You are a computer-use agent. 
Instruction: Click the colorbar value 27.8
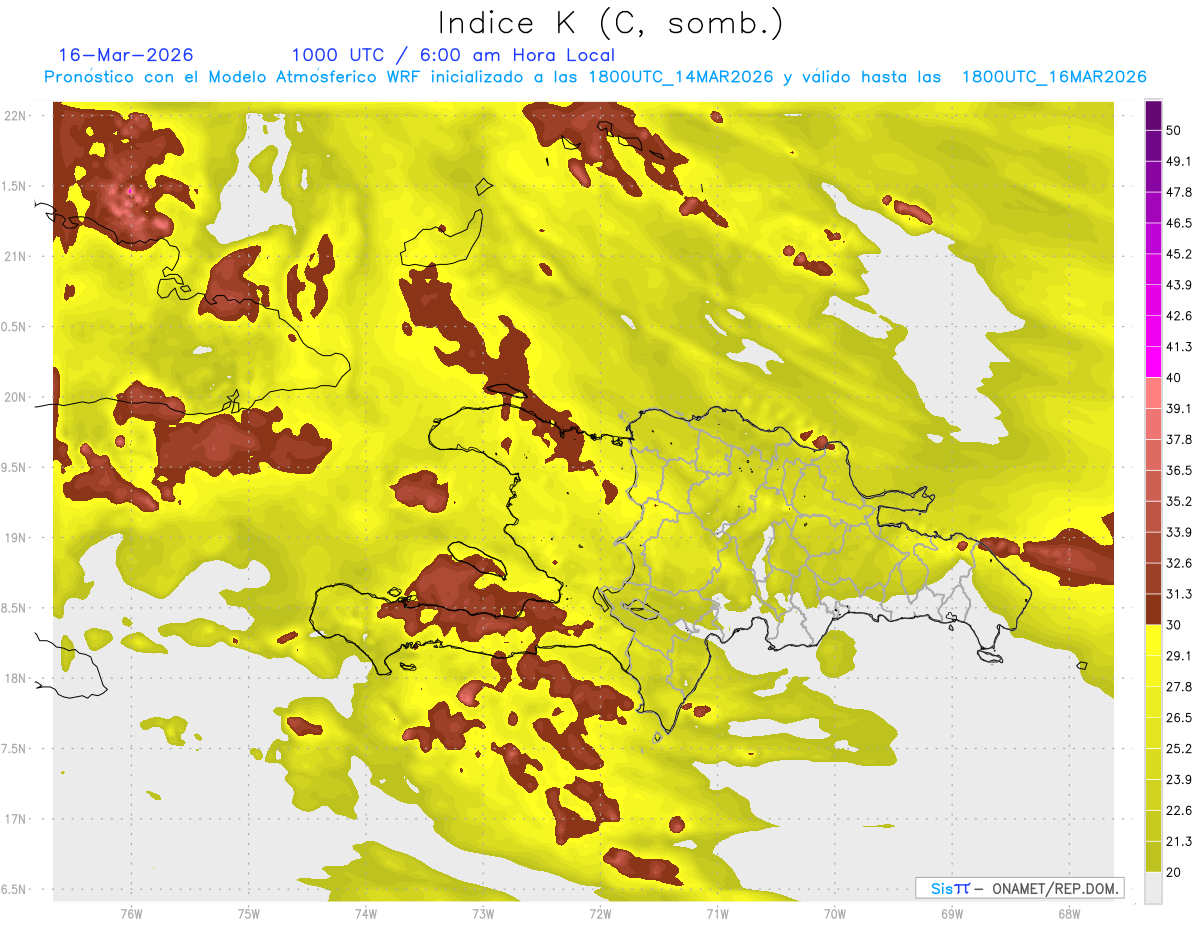[x=1179, y=687]
